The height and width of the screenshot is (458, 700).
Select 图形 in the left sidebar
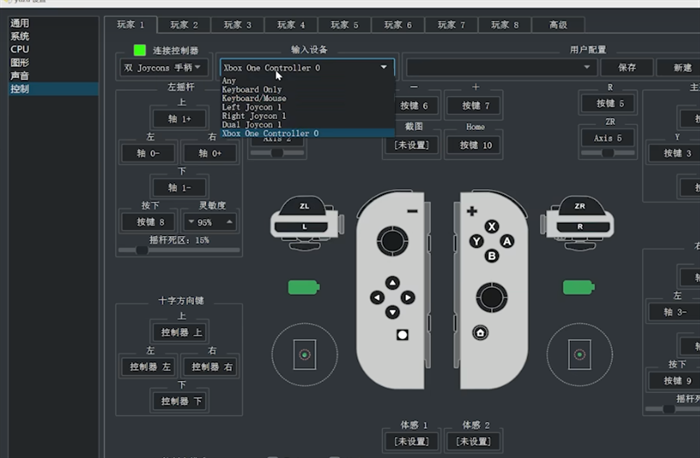(20, 61)
